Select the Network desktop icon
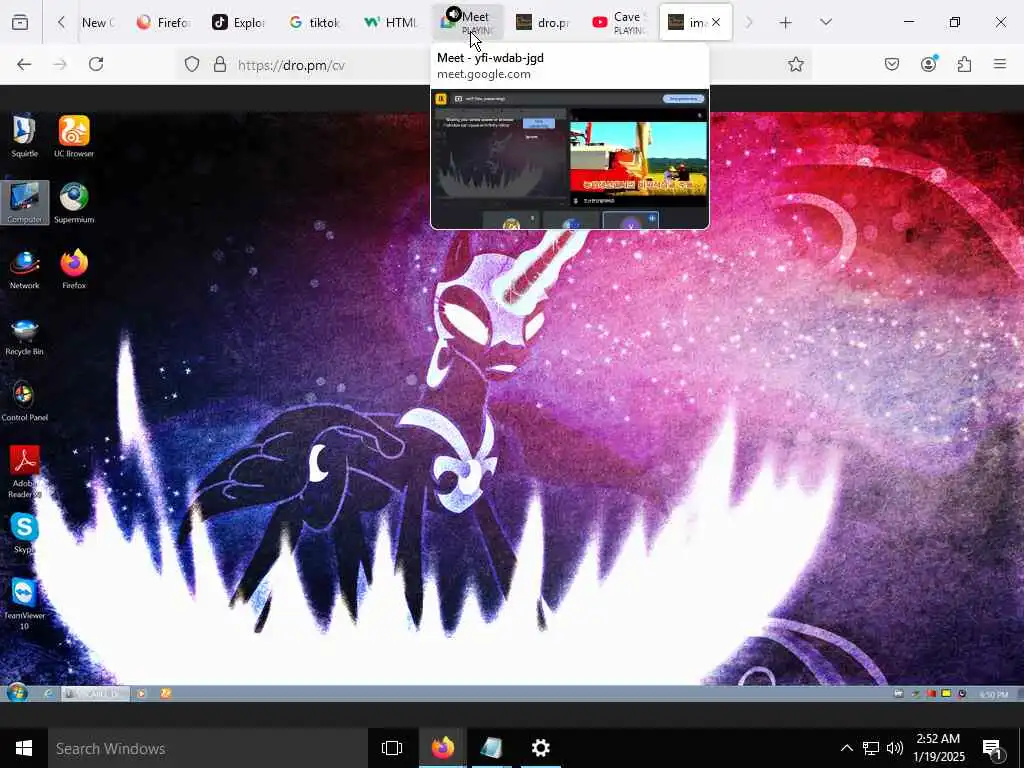 tap(24, 269)
